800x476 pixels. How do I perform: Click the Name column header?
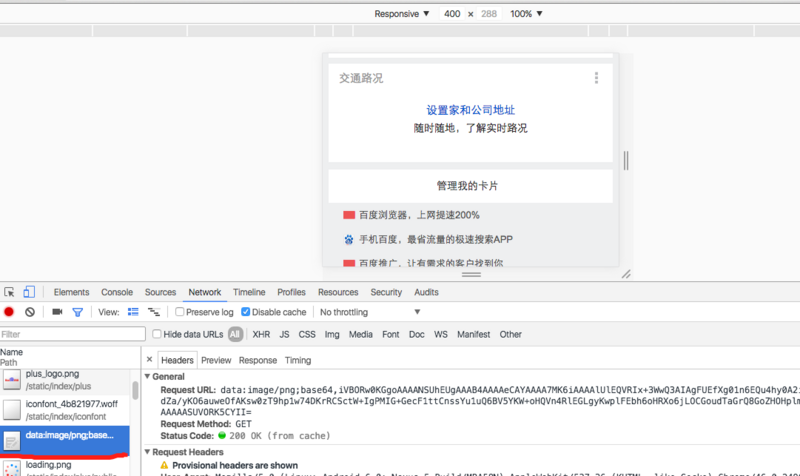point(11,352)
